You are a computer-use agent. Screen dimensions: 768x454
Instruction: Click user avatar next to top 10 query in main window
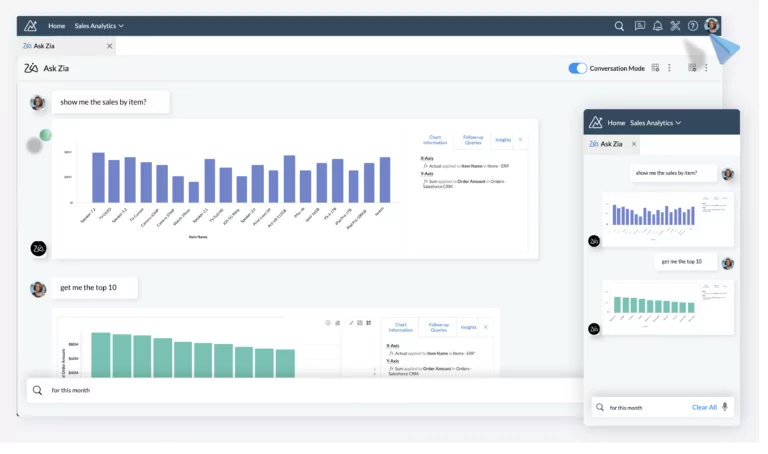38,289
